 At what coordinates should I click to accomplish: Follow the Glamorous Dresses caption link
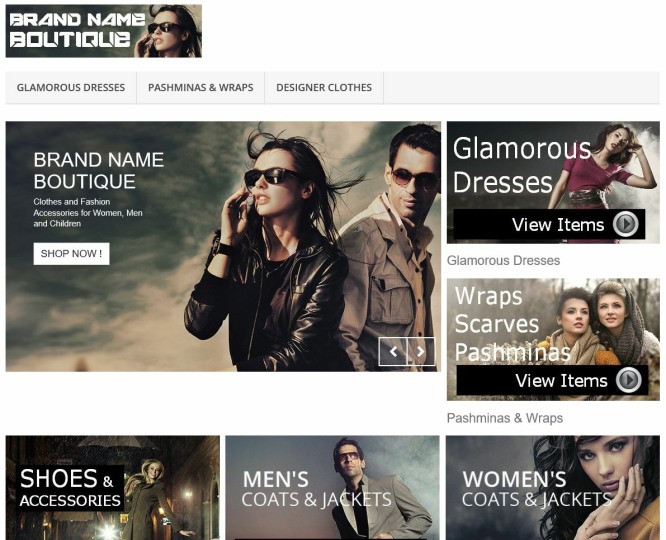503,260
